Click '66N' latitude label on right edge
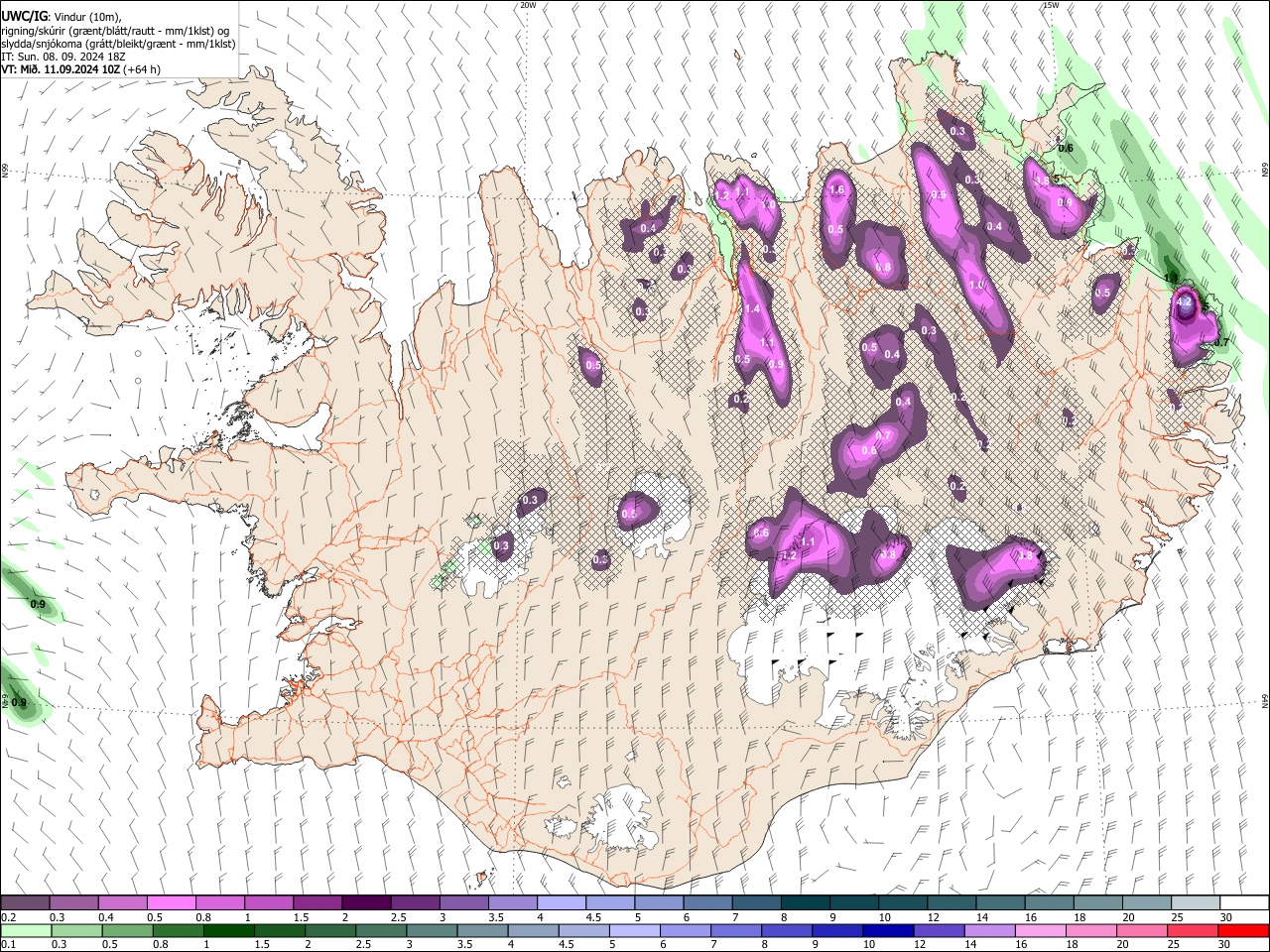 pos(1265,172)
